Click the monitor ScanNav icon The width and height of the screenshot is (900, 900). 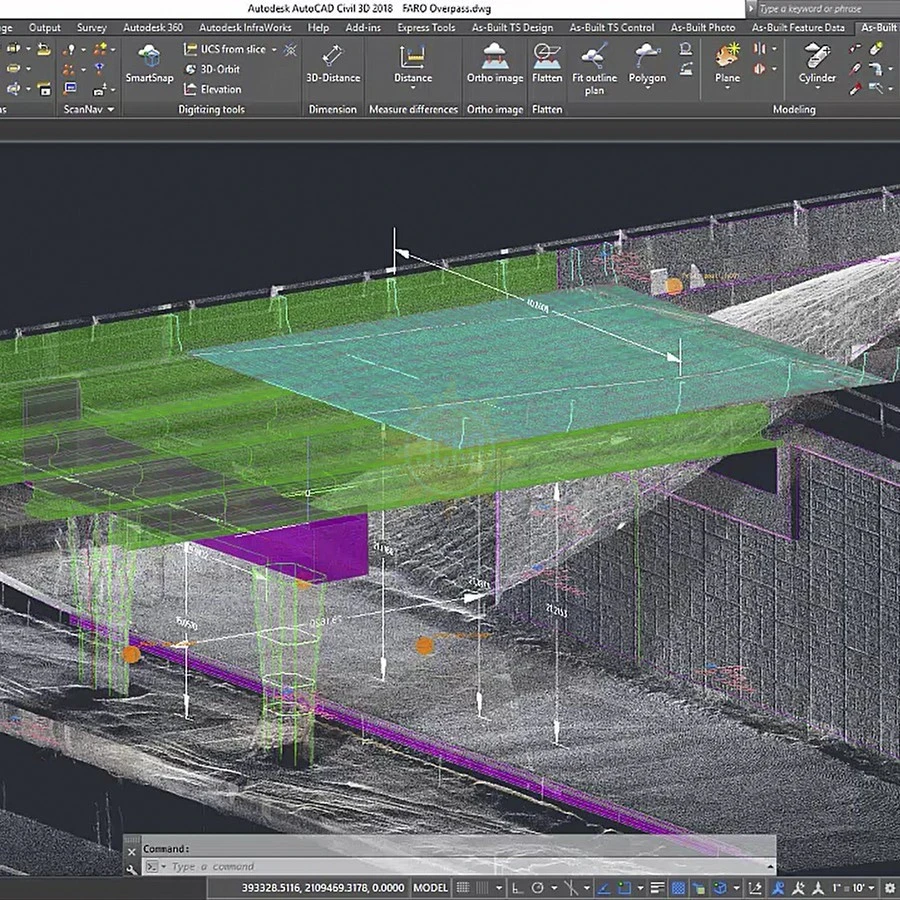coord(71,88)
